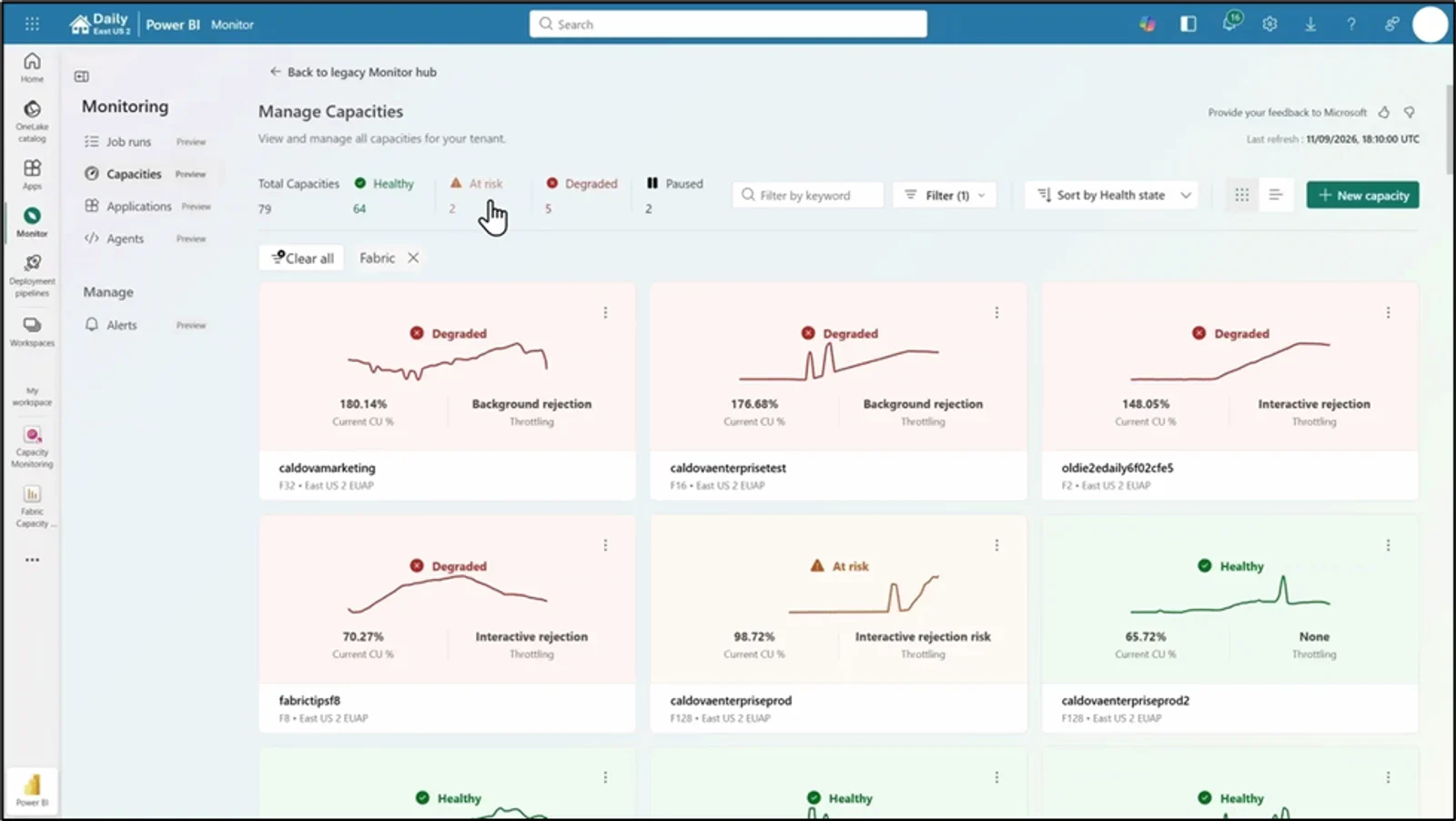Screen dimensions: 1456x821
Task: Open more options for caldovaenterpriseprod2 card
Action: 1388,545
